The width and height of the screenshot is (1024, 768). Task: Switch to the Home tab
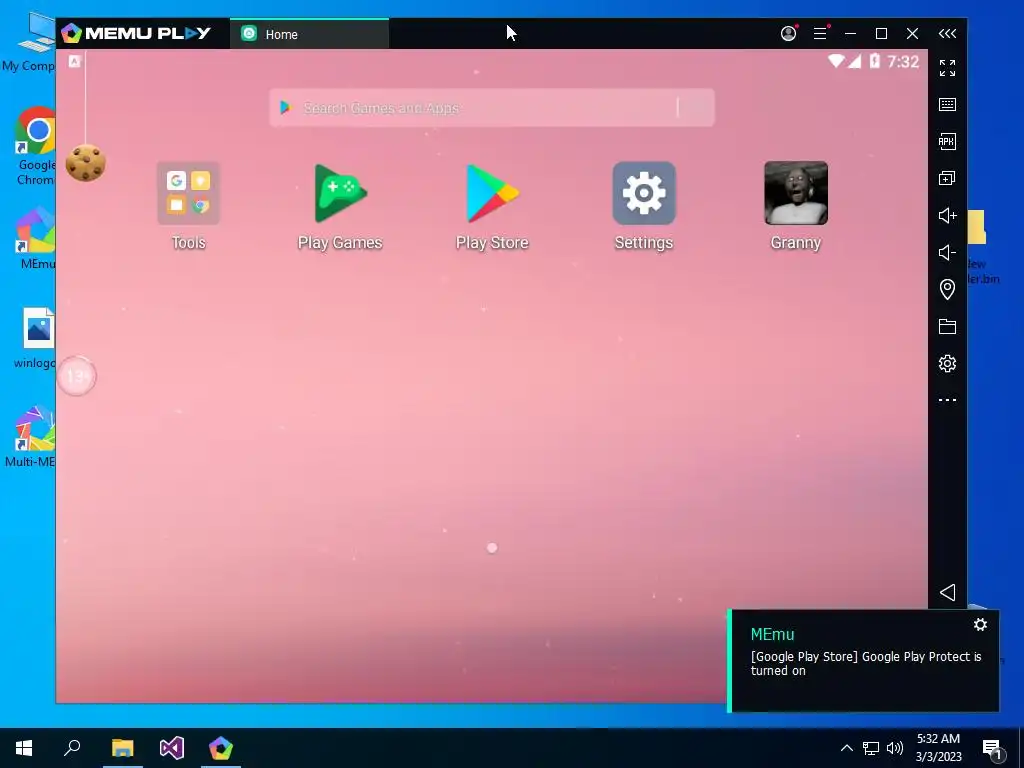(x=309, y=34)
